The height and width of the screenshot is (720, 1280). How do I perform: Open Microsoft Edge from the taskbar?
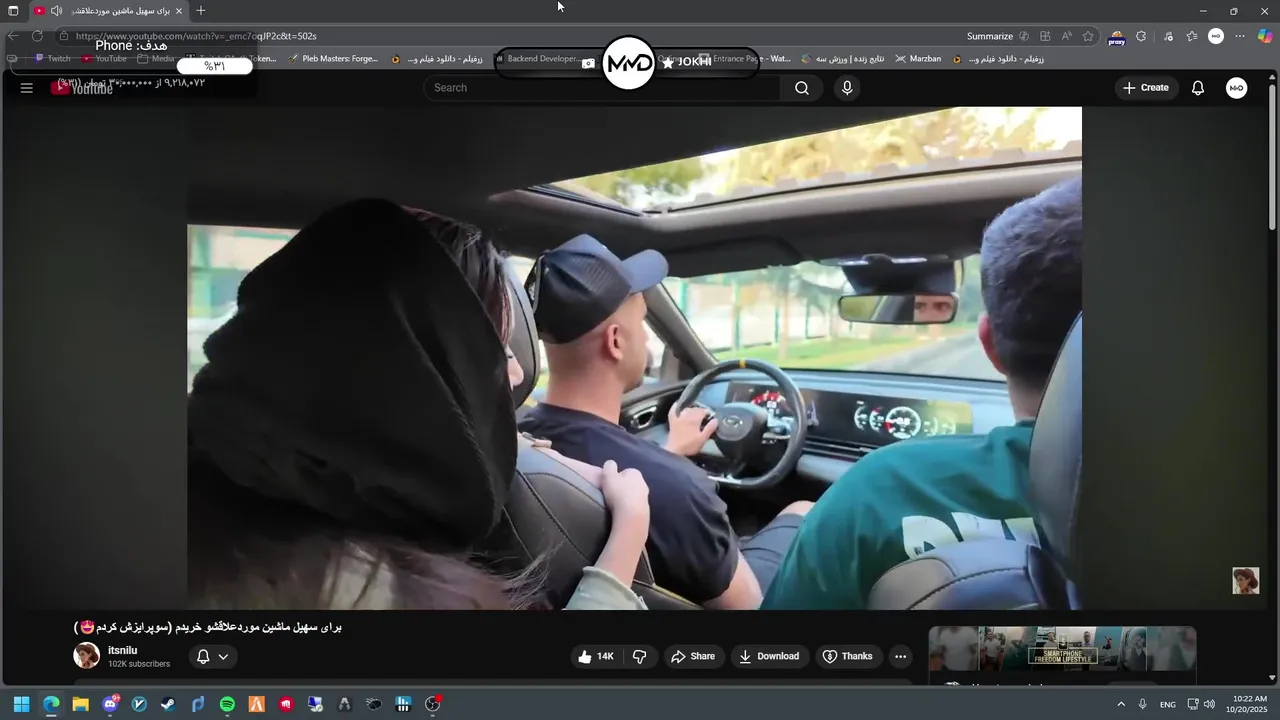(51, 704)
